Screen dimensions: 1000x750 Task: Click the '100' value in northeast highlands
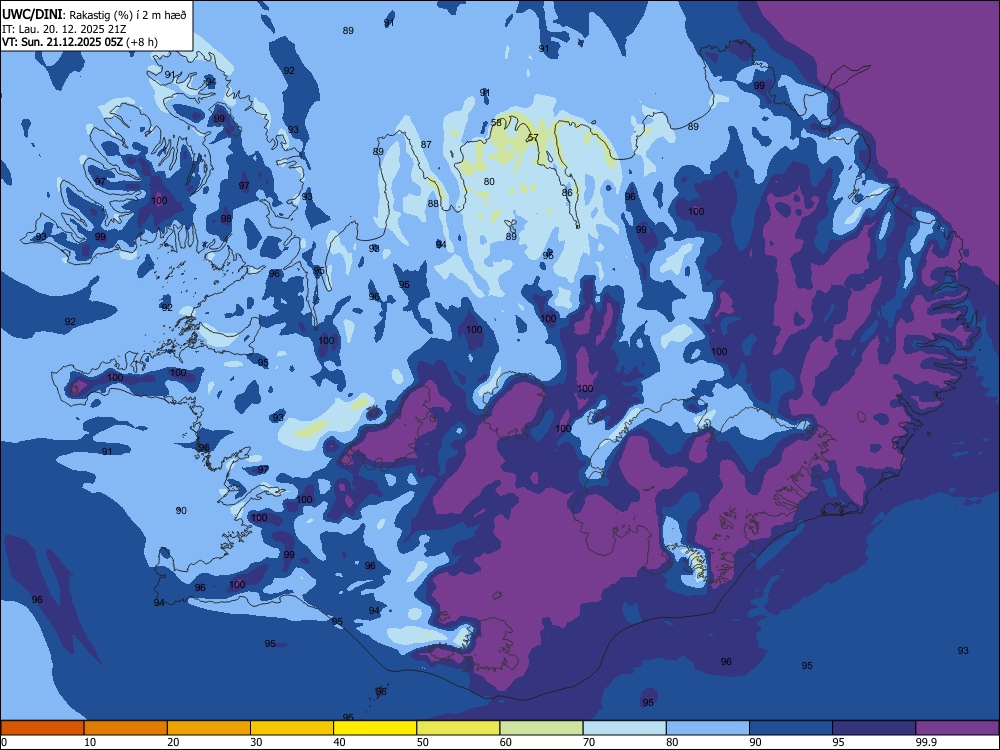point(696,211)
